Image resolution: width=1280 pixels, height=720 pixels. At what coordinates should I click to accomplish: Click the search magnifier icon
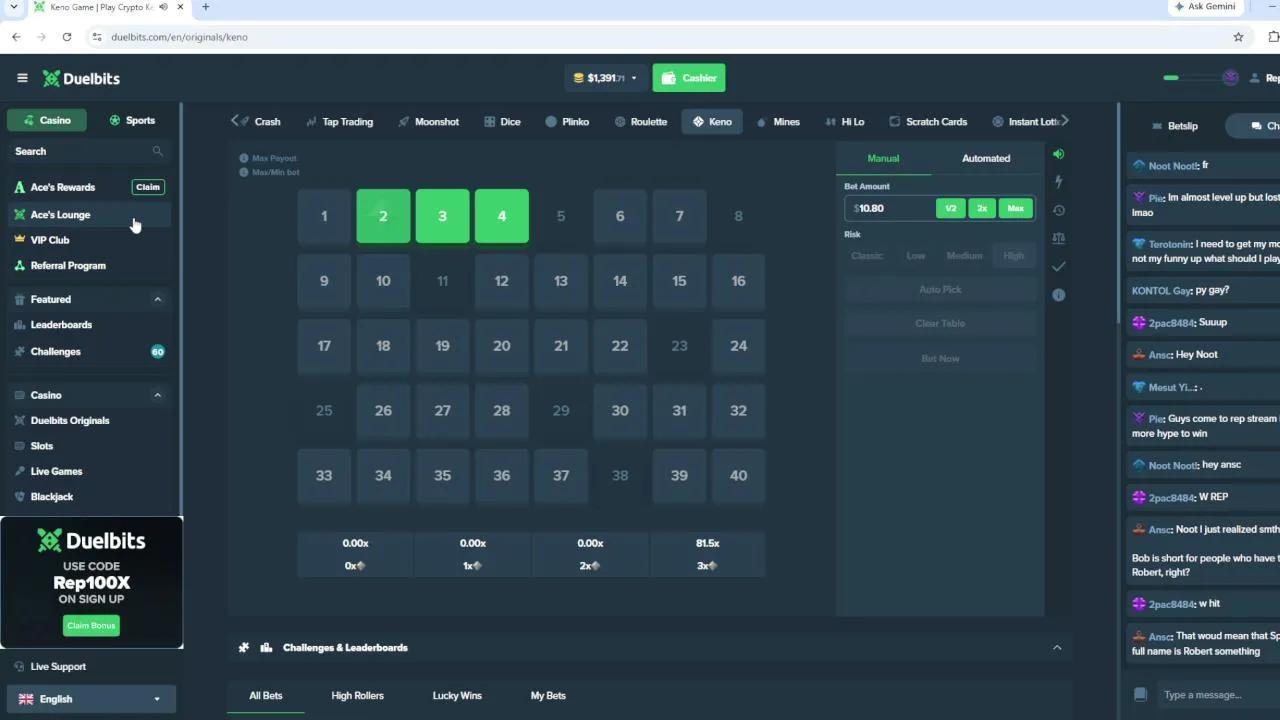pyautogui.click(x=157, y=151)
